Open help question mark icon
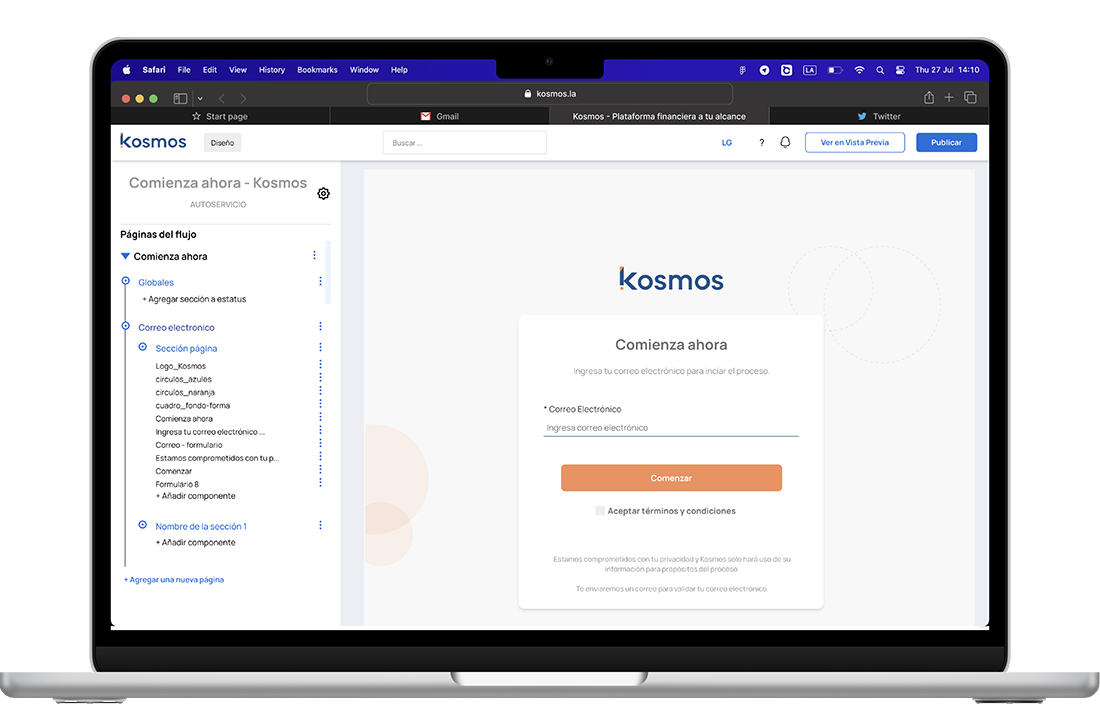This screenshot has width=1100, height=715. 761,142
